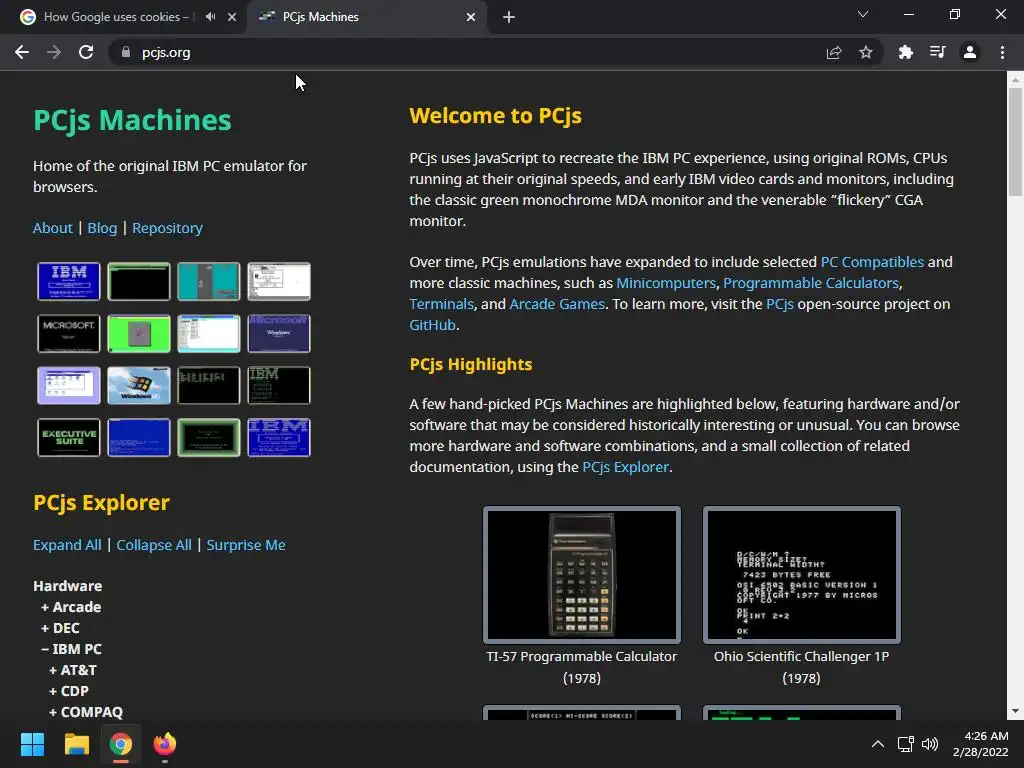Open the Arcade Games link
Image resolution: width=1024 pixels, height=768 pixels.
point(556,304)
